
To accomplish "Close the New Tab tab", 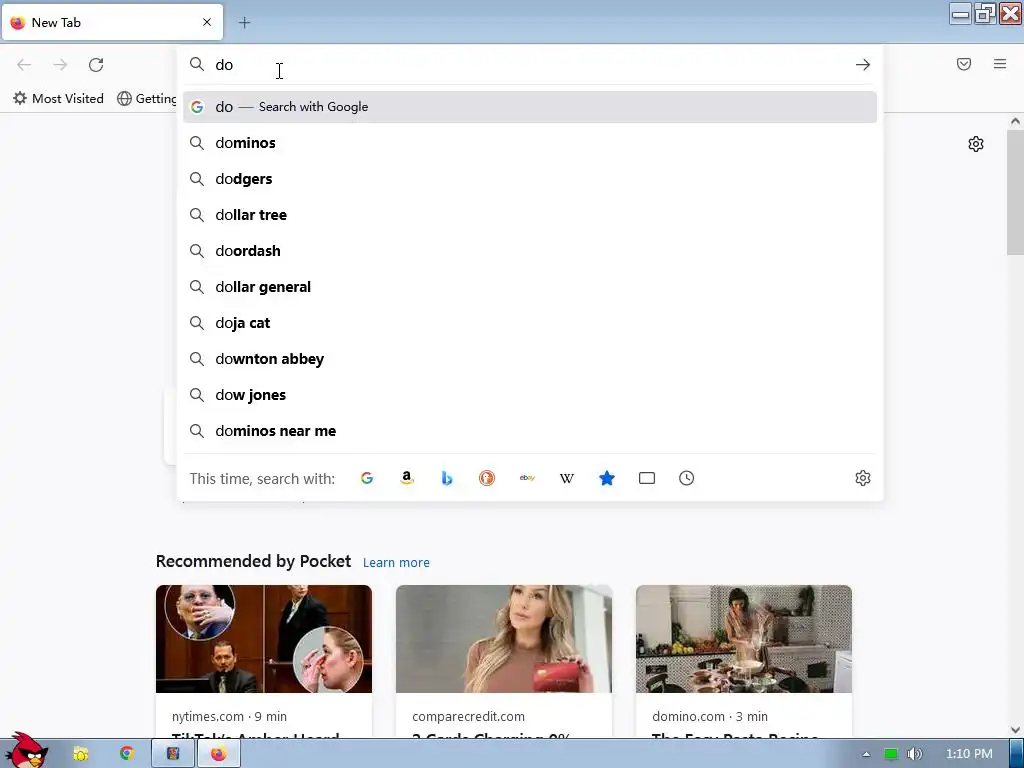I will 207,22.
